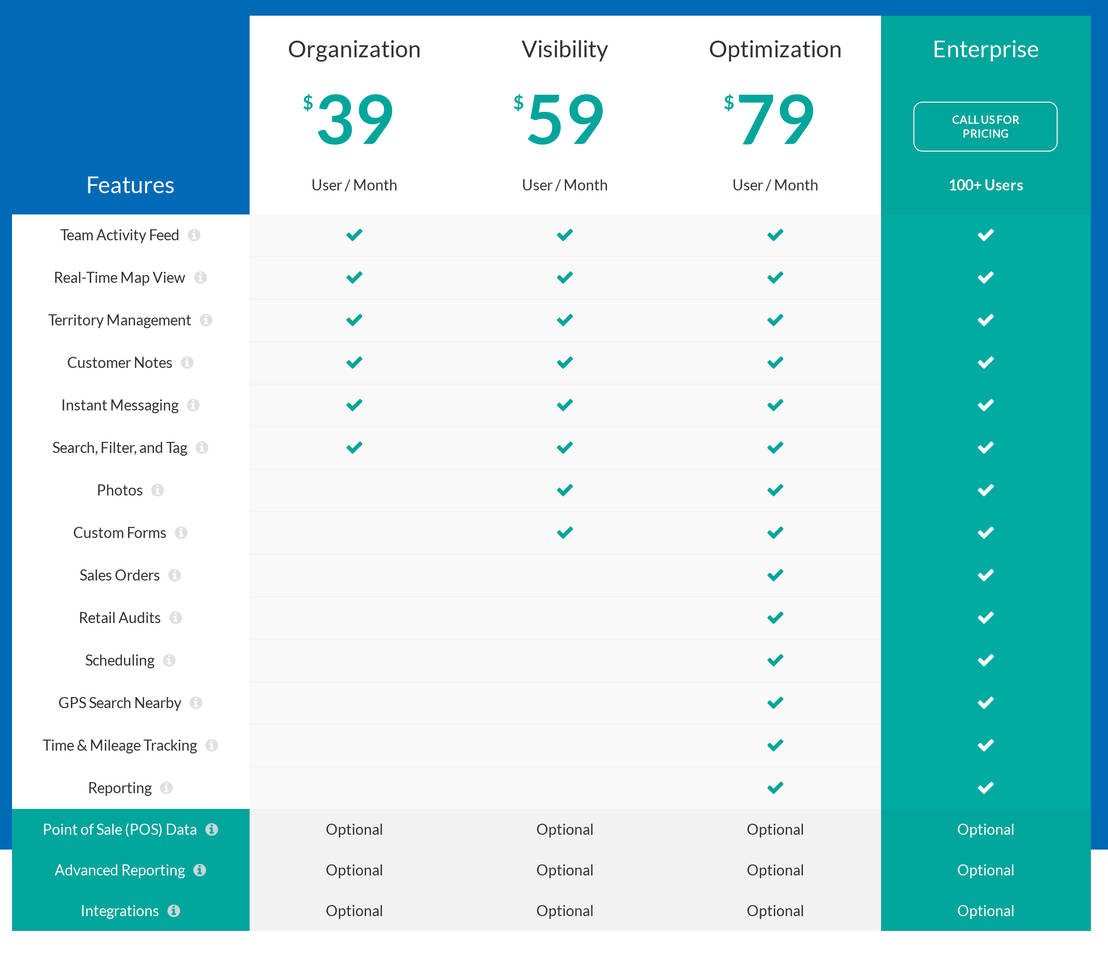Click Enterprise checkmark for Retail Audits
Viewport: 1108px width, 954px height.
coord(986,618)
